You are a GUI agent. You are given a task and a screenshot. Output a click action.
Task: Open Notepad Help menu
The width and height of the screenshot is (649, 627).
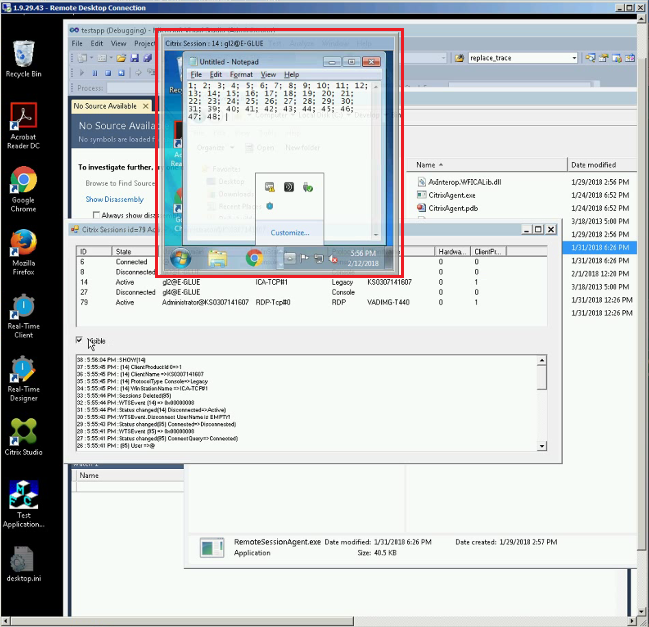(291, 74)
